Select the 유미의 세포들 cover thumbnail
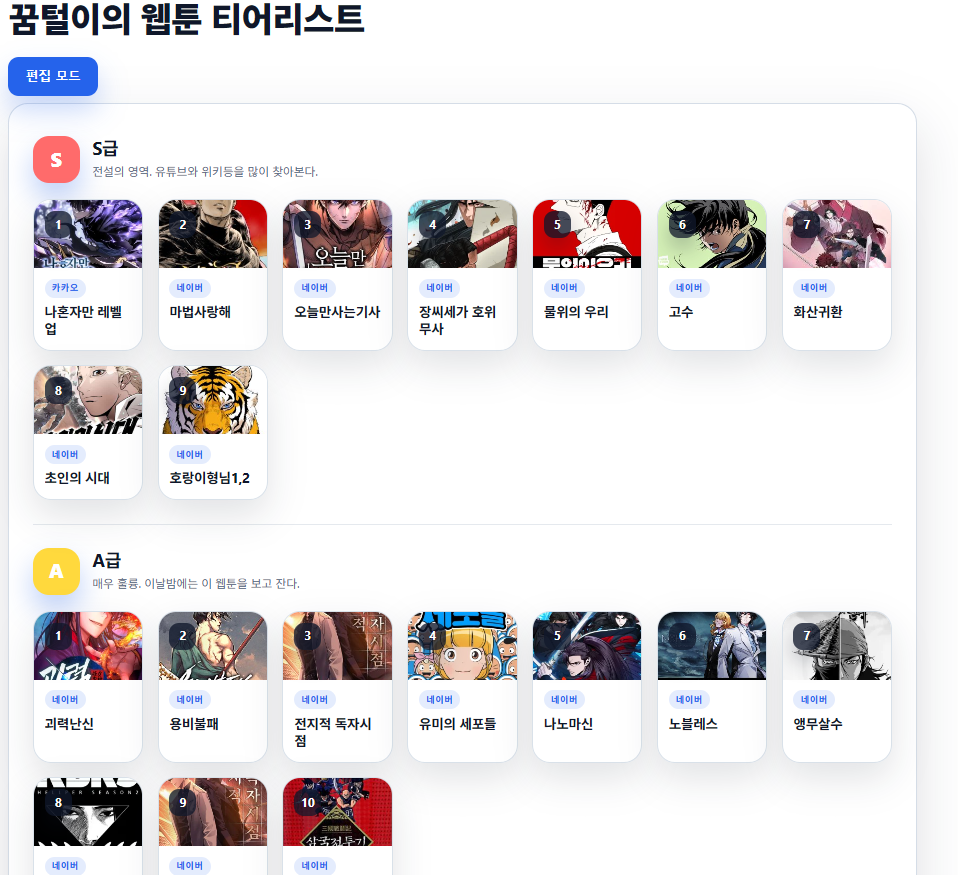 [x=463, y=646]
